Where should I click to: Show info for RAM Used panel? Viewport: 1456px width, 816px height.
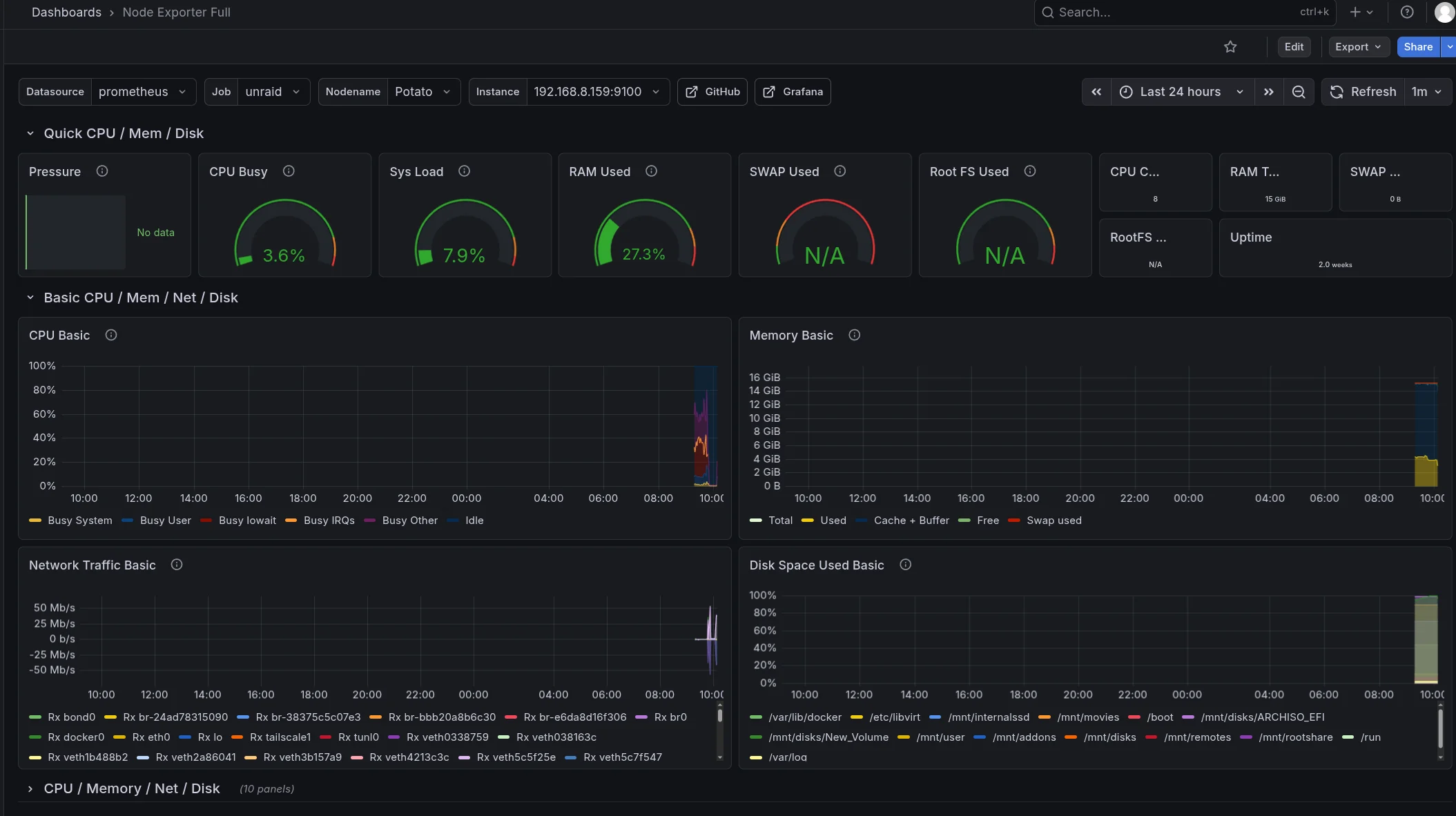651,171
